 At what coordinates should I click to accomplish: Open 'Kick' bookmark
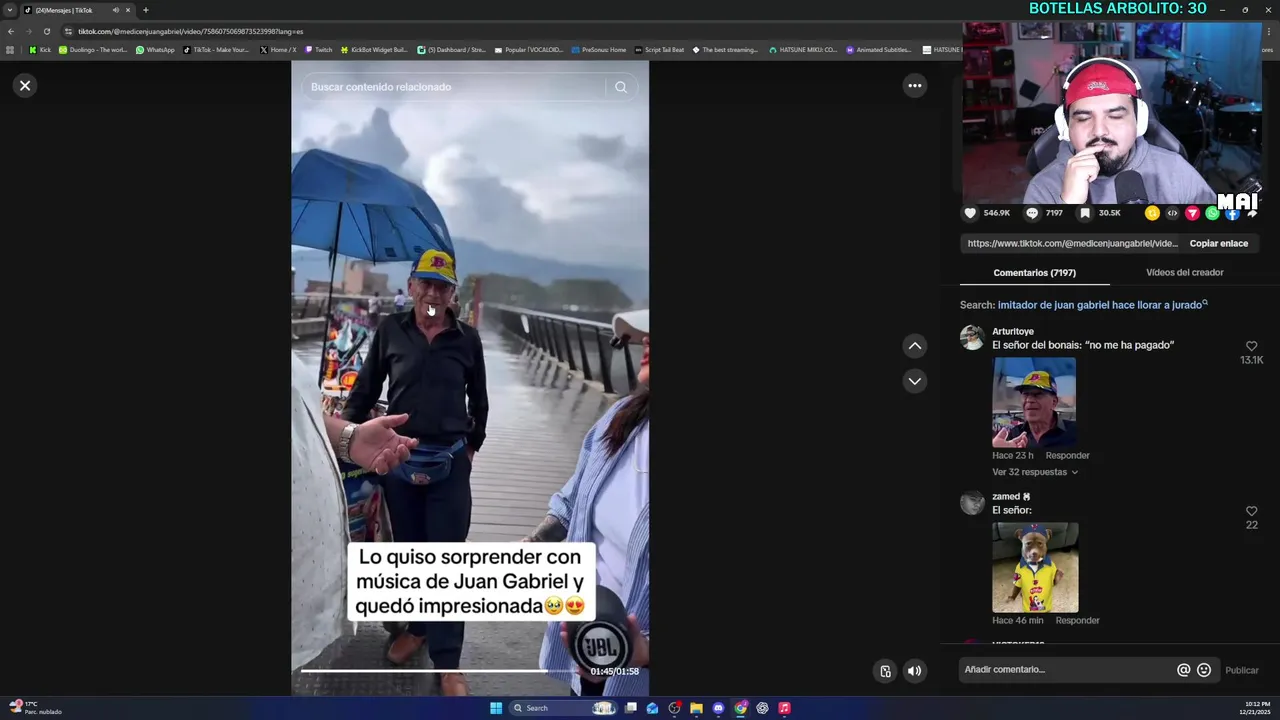click(x=40, y=50)
